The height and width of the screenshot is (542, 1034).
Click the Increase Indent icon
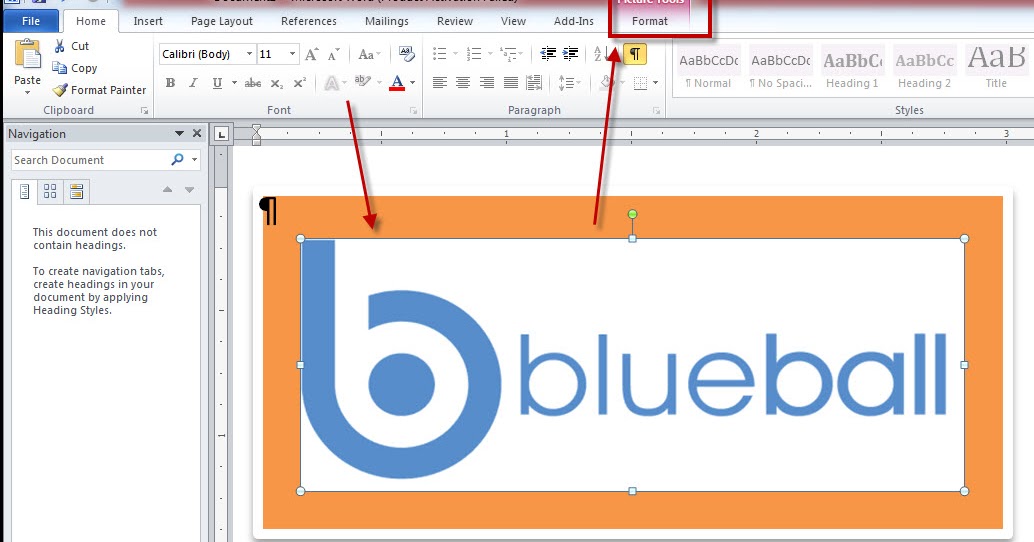tap(570, 54)
